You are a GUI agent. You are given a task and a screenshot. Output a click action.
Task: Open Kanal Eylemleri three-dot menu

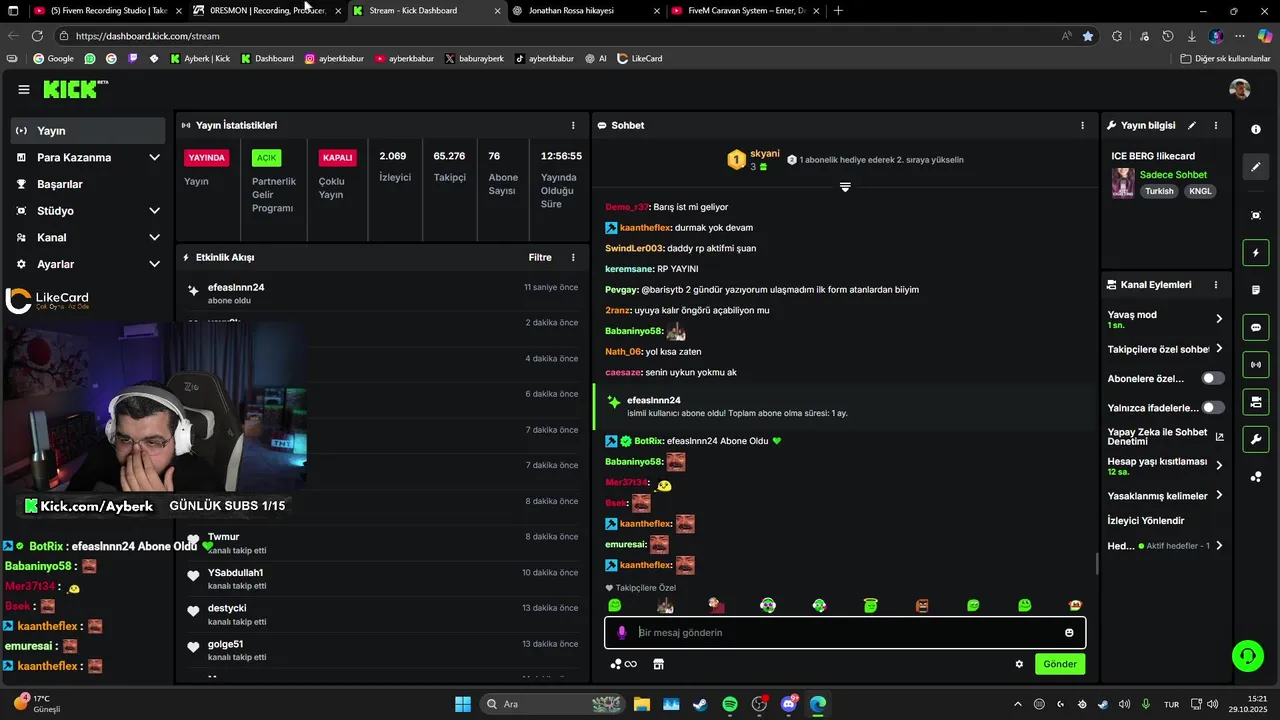1216,285
